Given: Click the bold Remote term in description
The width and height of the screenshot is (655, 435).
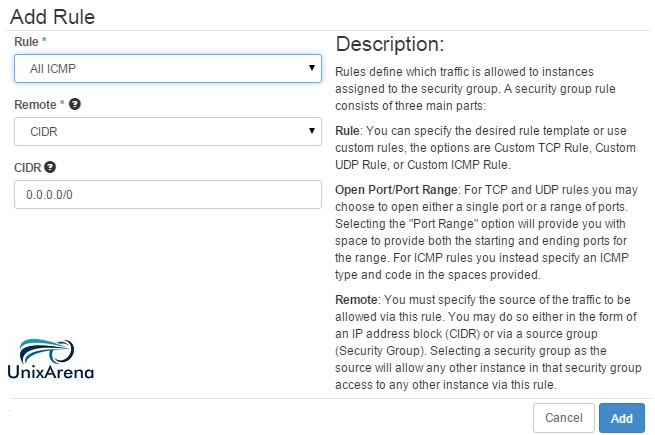Looking at the screenshot, I should (x=356, y=300).
